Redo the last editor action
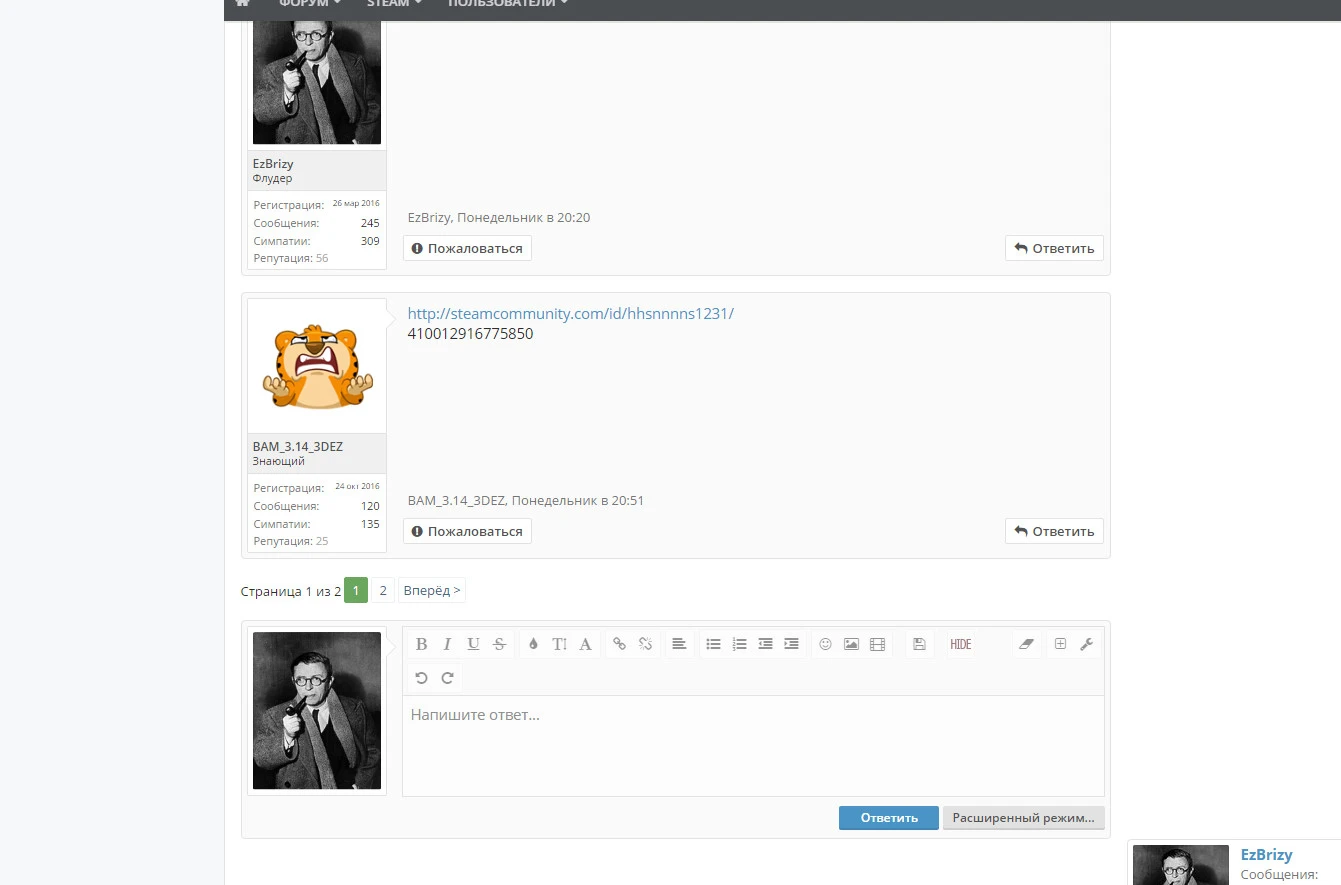This screenshot has width=1341, height=885. click(447, 678)
